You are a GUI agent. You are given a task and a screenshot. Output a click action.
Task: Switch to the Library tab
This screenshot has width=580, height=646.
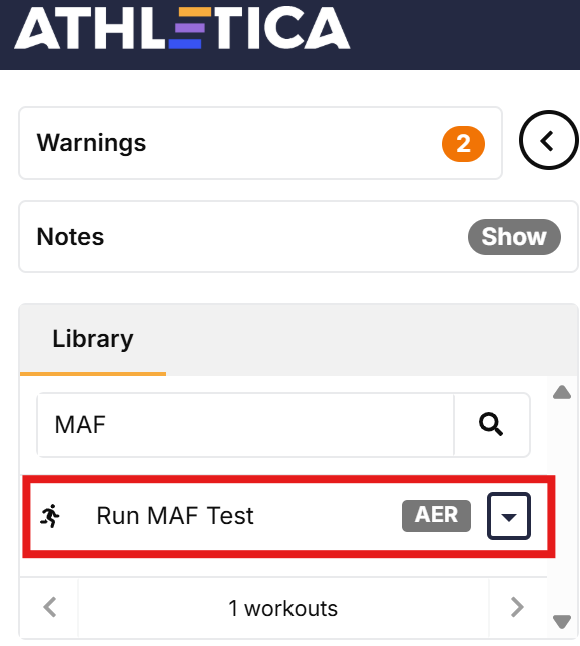93,339
